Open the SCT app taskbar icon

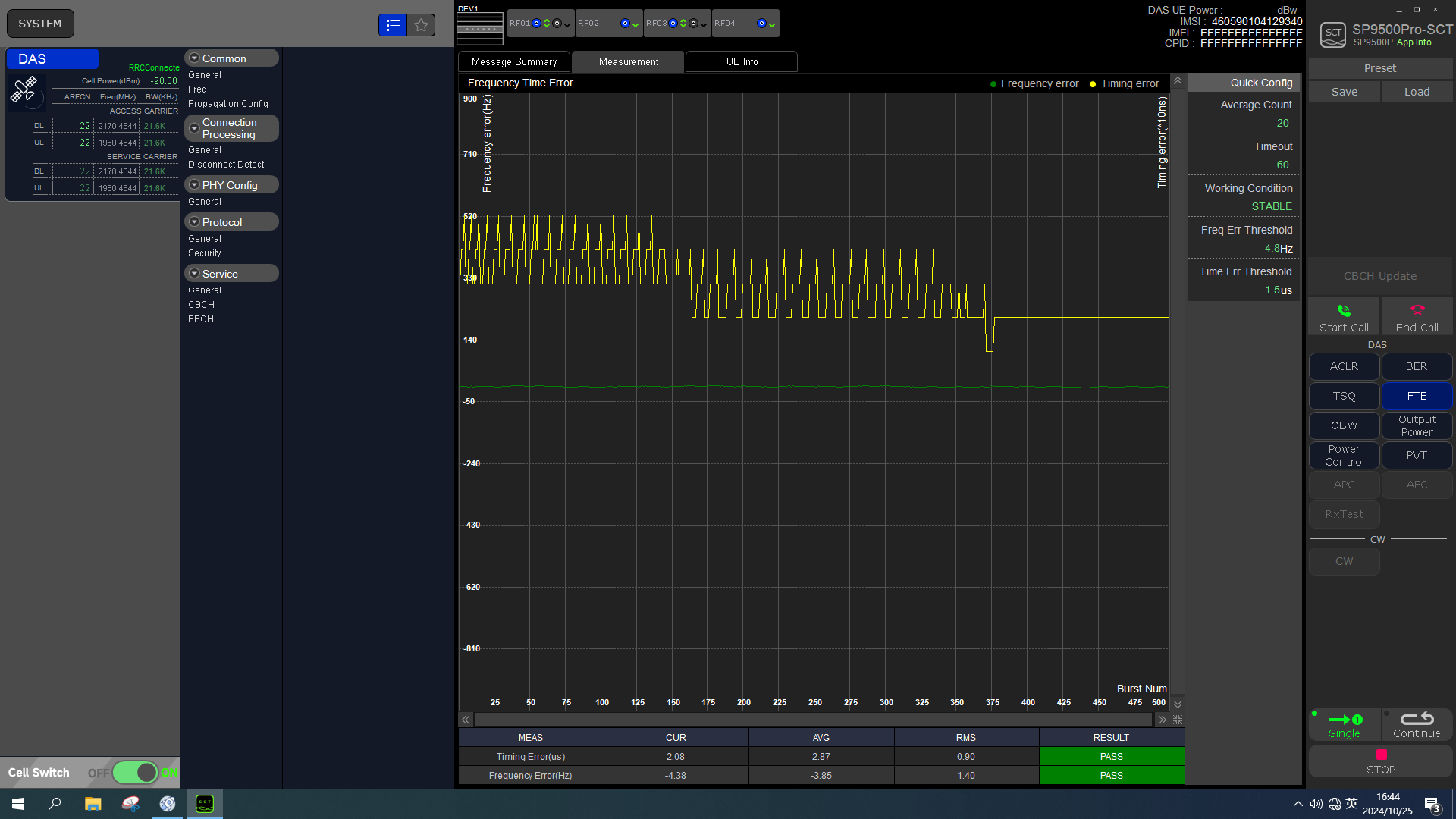[205, 804]
